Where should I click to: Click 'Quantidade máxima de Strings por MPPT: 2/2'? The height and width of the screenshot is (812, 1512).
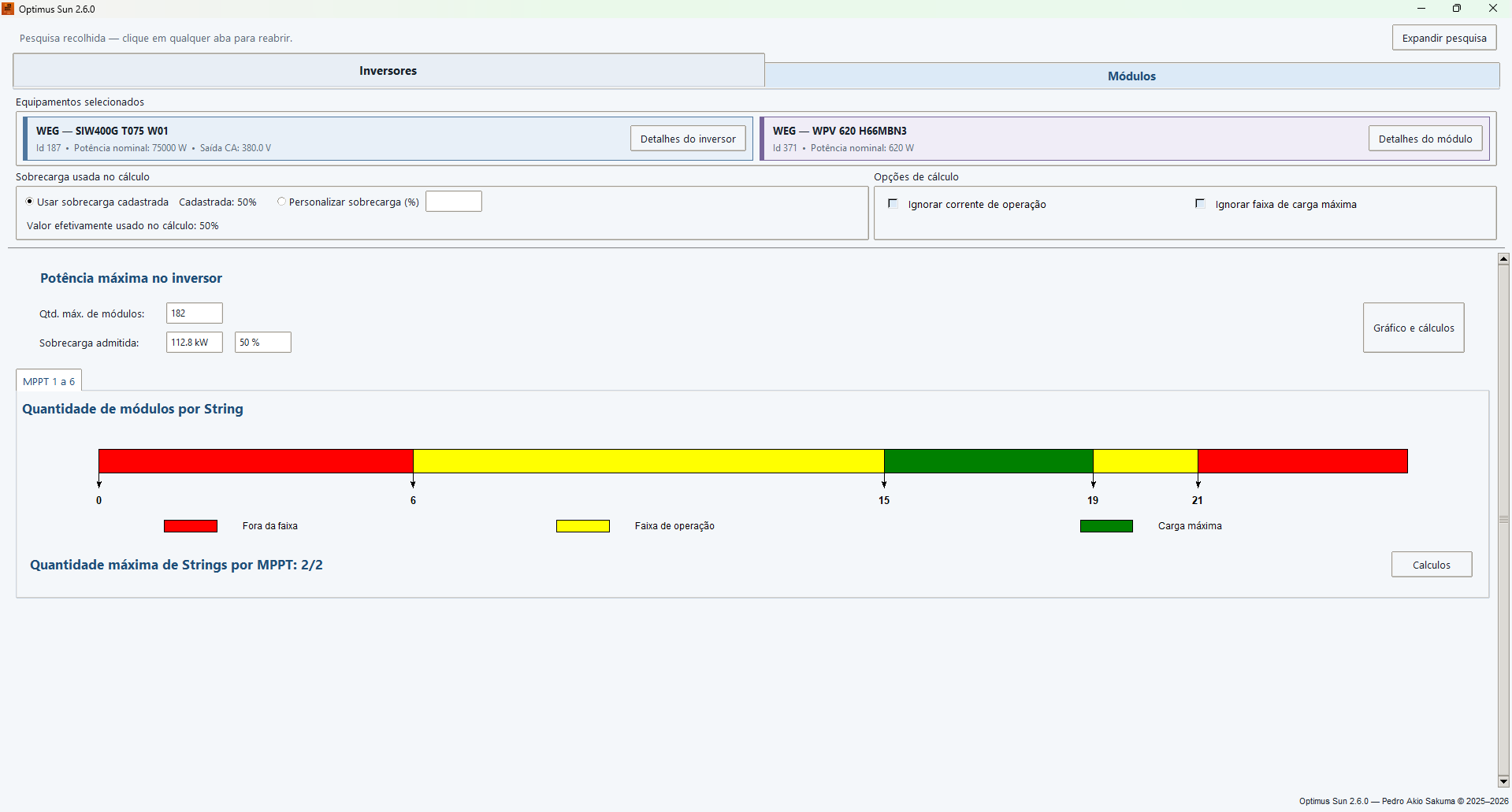tap(176, 565)
